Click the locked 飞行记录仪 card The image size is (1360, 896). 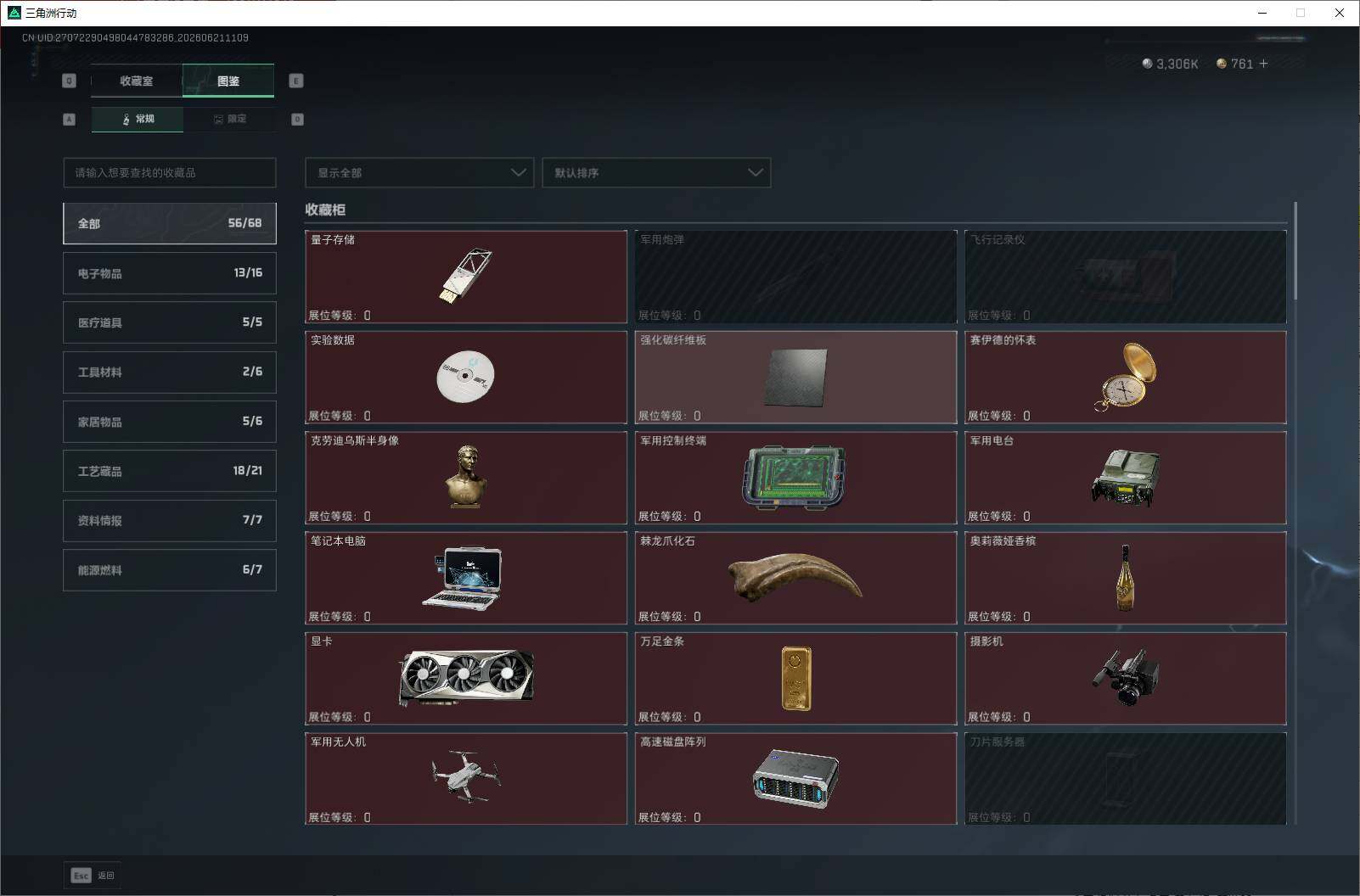(1126, 277)
